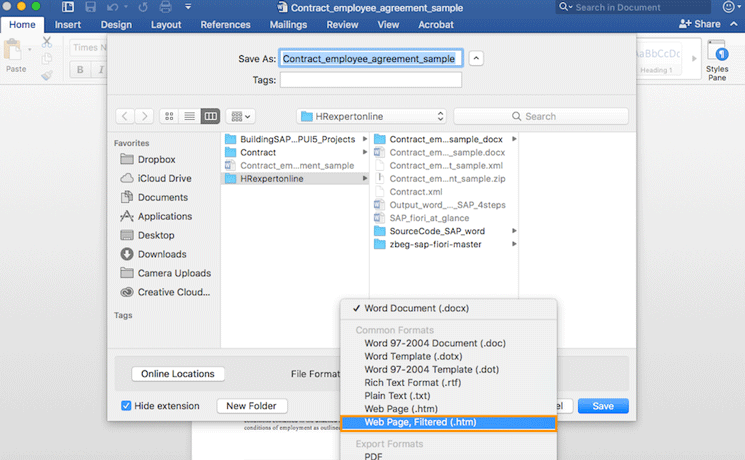745x460 pixels.
Task: Select iCloud Drive in Favorites
Action: coord(155,178)
